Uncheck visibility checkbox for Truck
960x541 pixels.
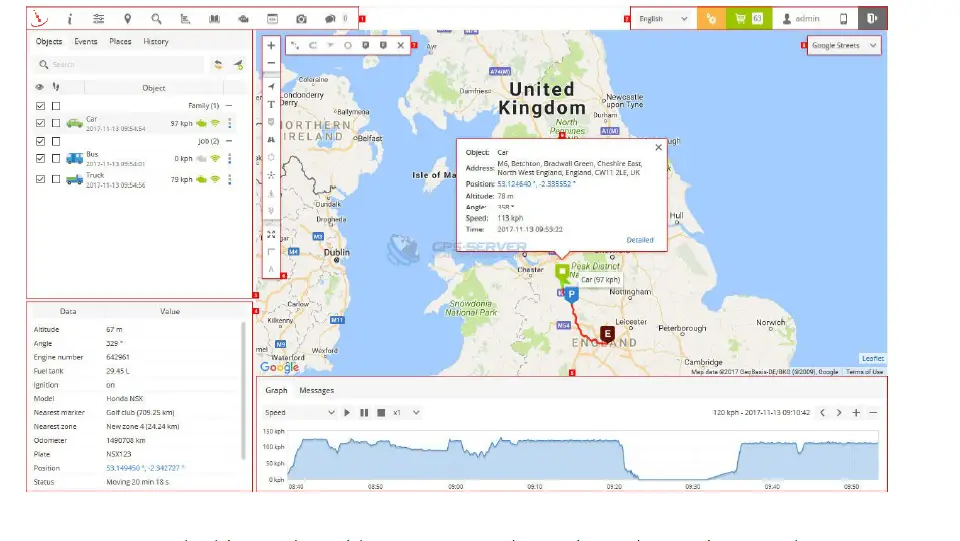coord(40,179)
